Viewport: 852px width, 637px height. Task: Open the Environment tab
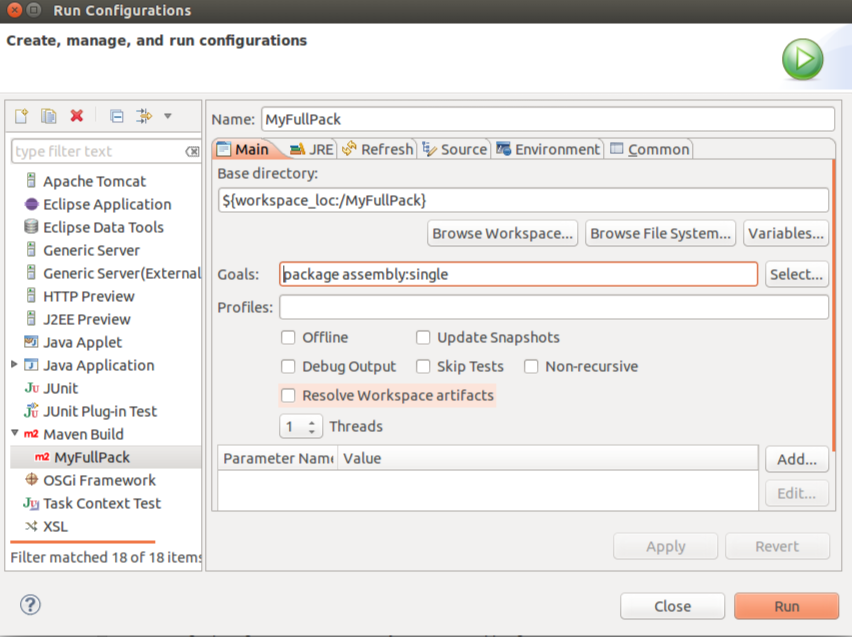pos(548,149)
